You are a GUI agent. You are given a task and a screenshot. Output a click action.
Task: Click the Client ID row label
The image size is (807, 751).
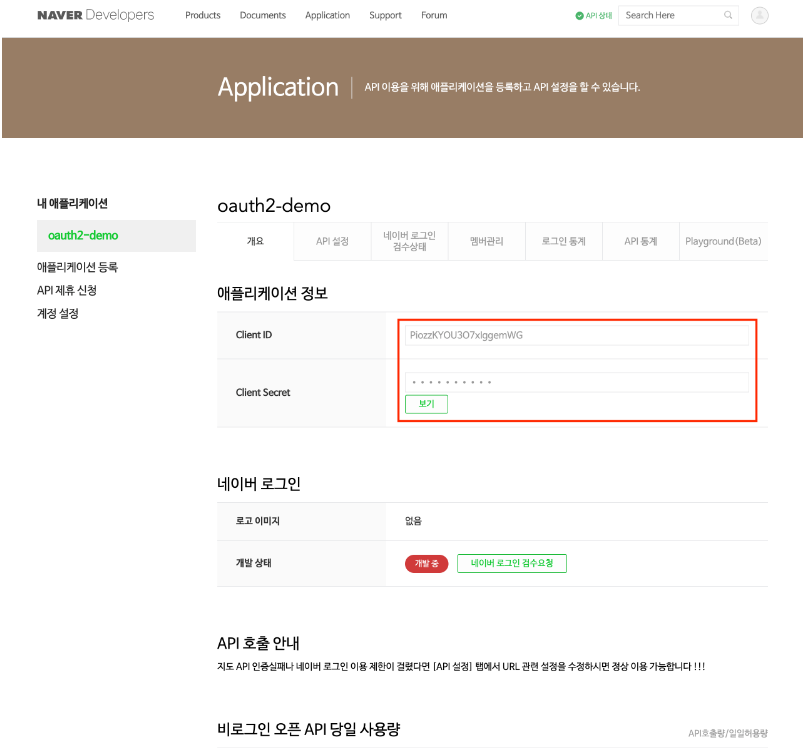click(254, 335)
